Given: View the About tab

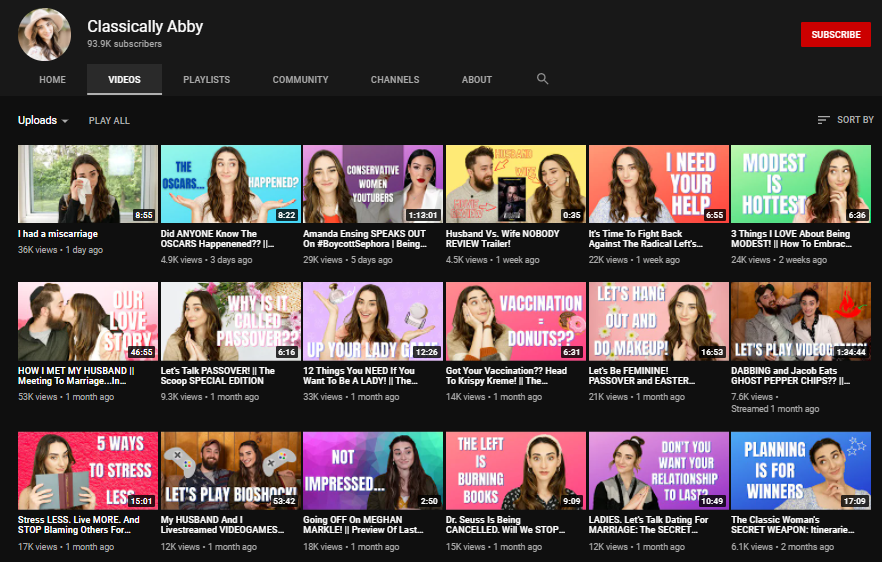Looking at the screenshot, I should [x=476, y=80].
